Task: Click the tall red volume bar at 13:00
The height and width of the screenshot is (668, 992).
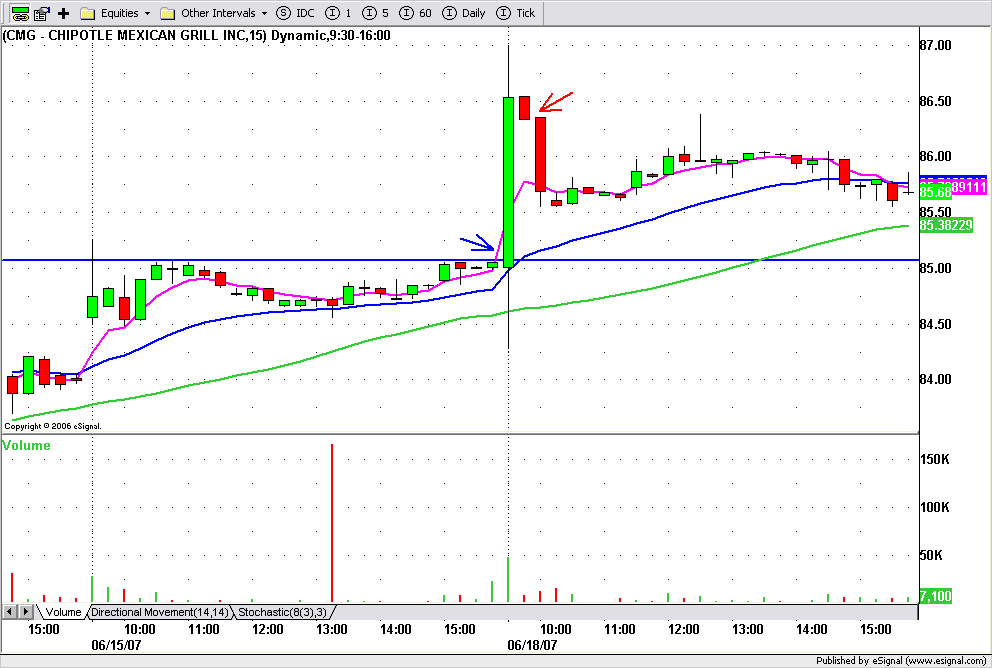Action: point(332,523)
